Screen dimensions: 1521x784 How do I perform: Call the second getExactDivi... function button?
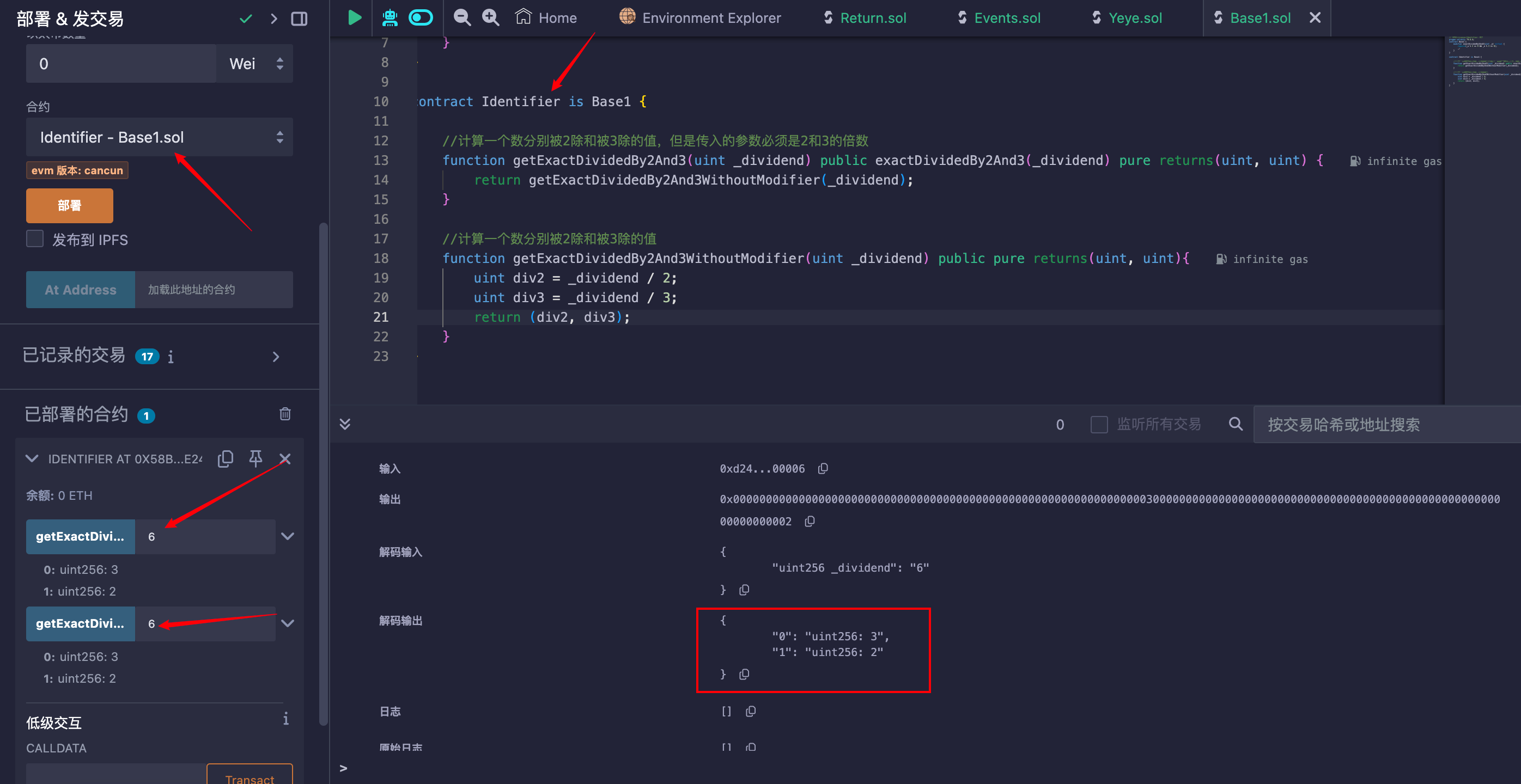(80, 623)
